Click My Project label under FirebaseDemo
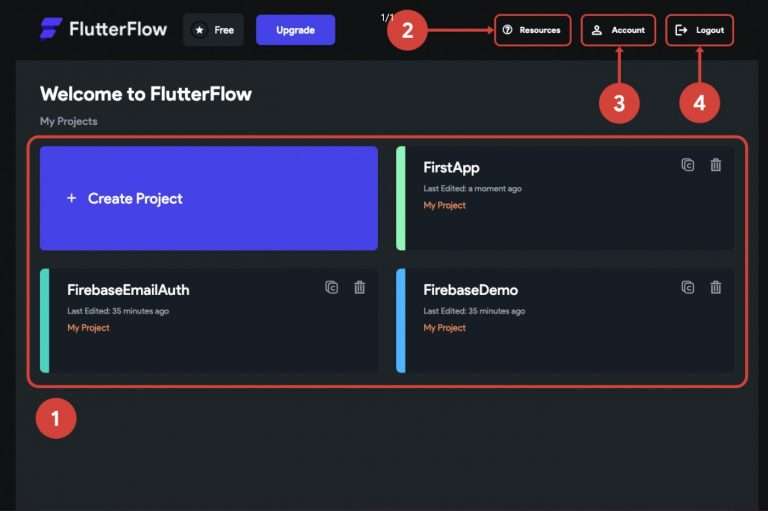 (444, 328)
